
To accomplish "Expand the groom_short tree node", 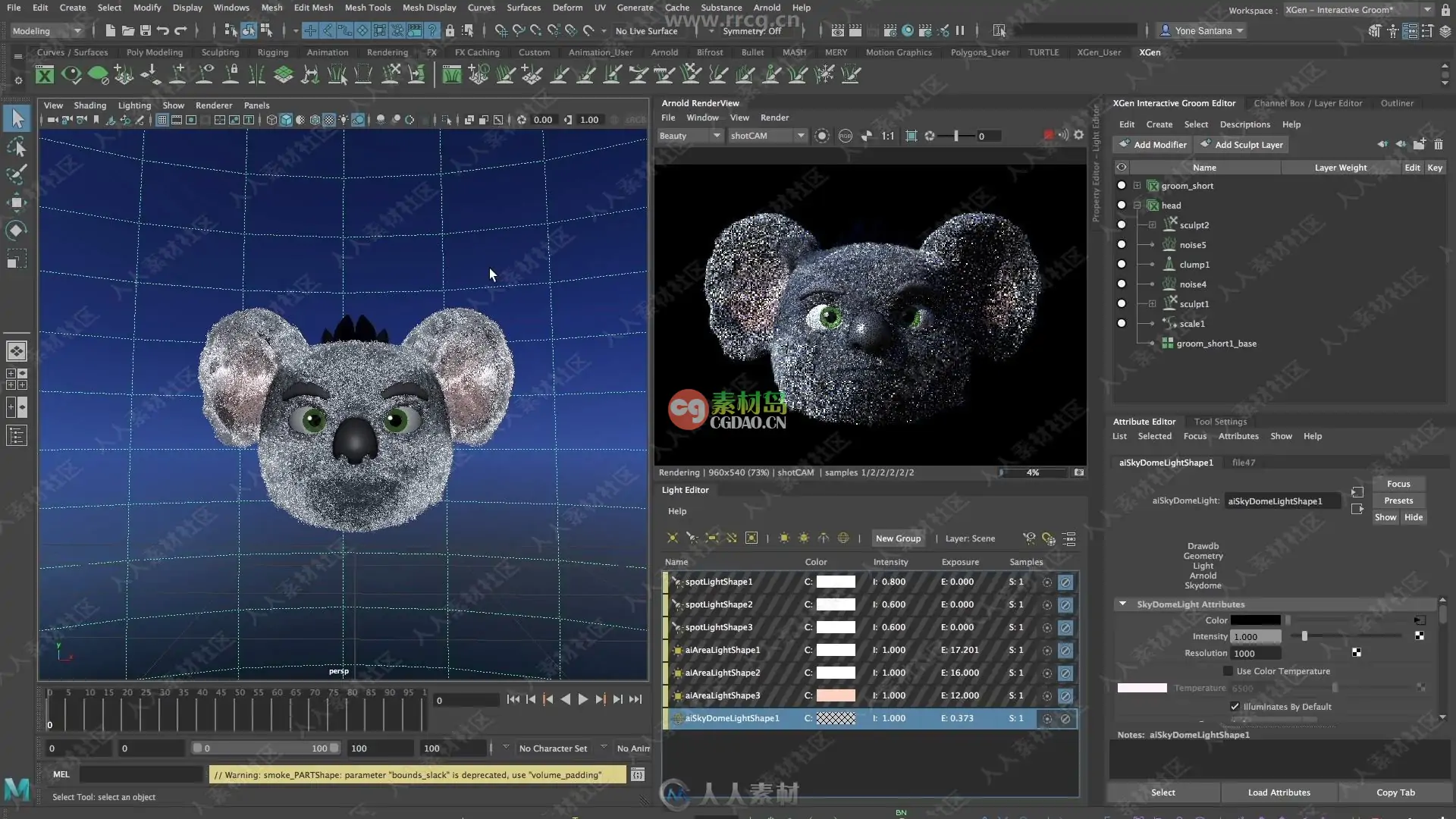I will 1137,186.
